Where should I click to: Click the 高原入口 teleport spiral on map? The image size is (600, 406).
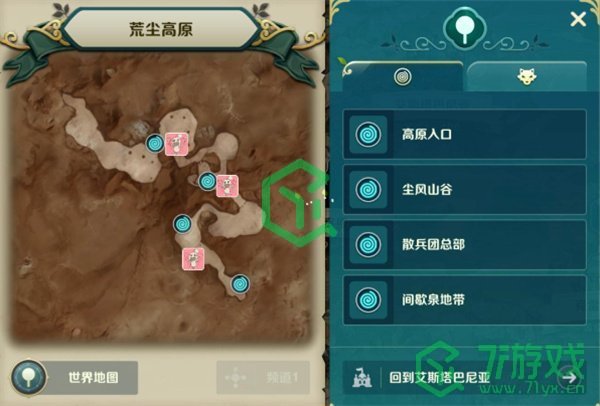click(x=155, y=143)
